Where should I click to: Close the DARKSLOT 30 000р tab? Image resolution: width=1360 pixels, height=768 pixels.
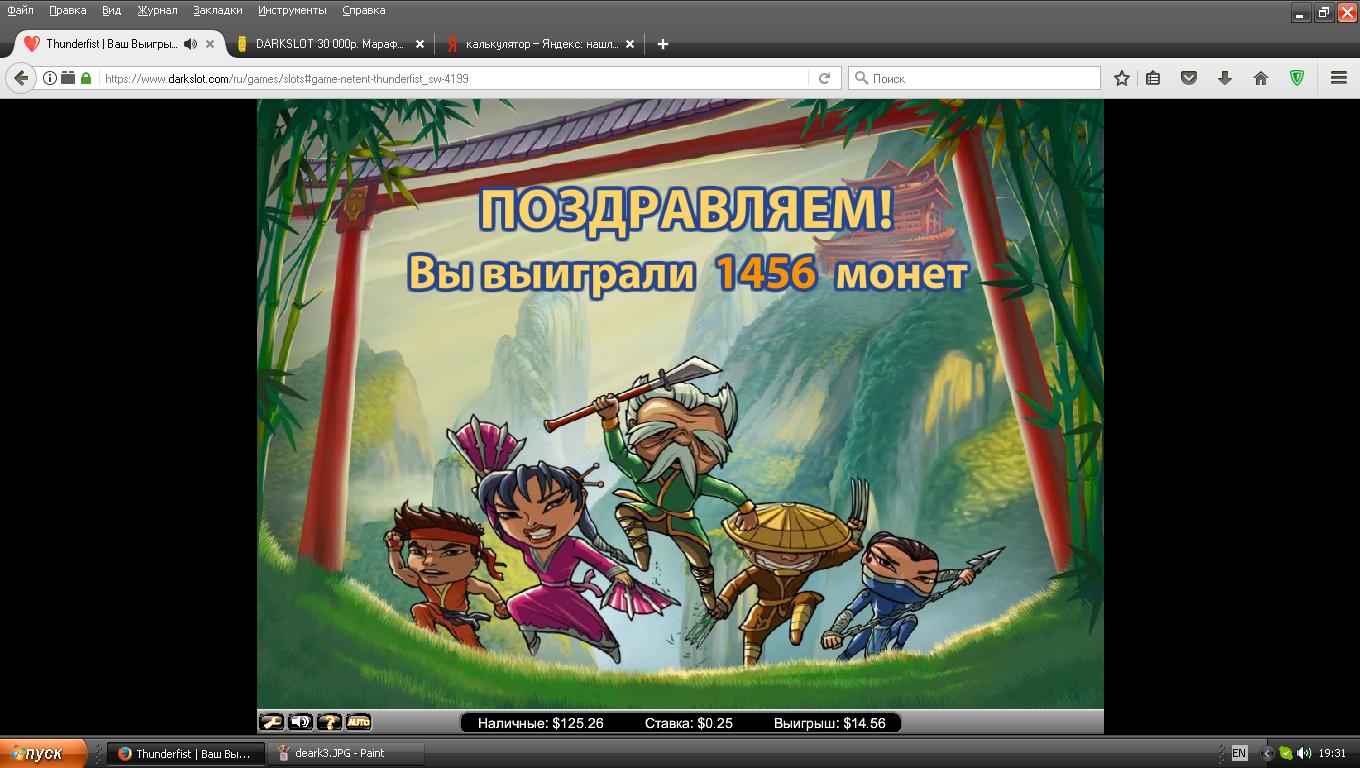tap(420, 44)
